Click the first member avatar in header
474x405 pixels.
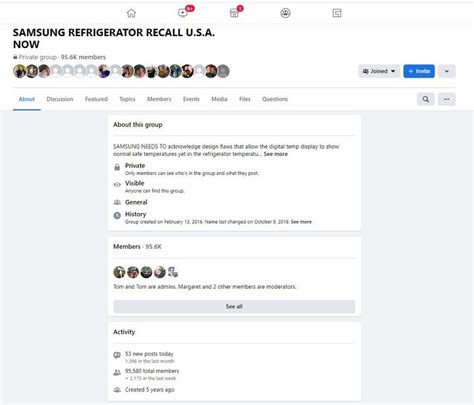click(19, 71)
